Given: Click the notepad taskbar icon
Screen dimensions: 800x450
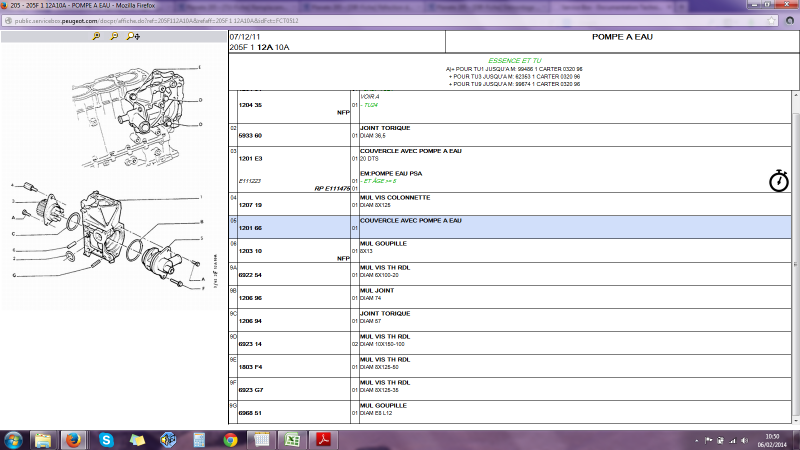Looking at the screenshot, I should click(261, 440).
